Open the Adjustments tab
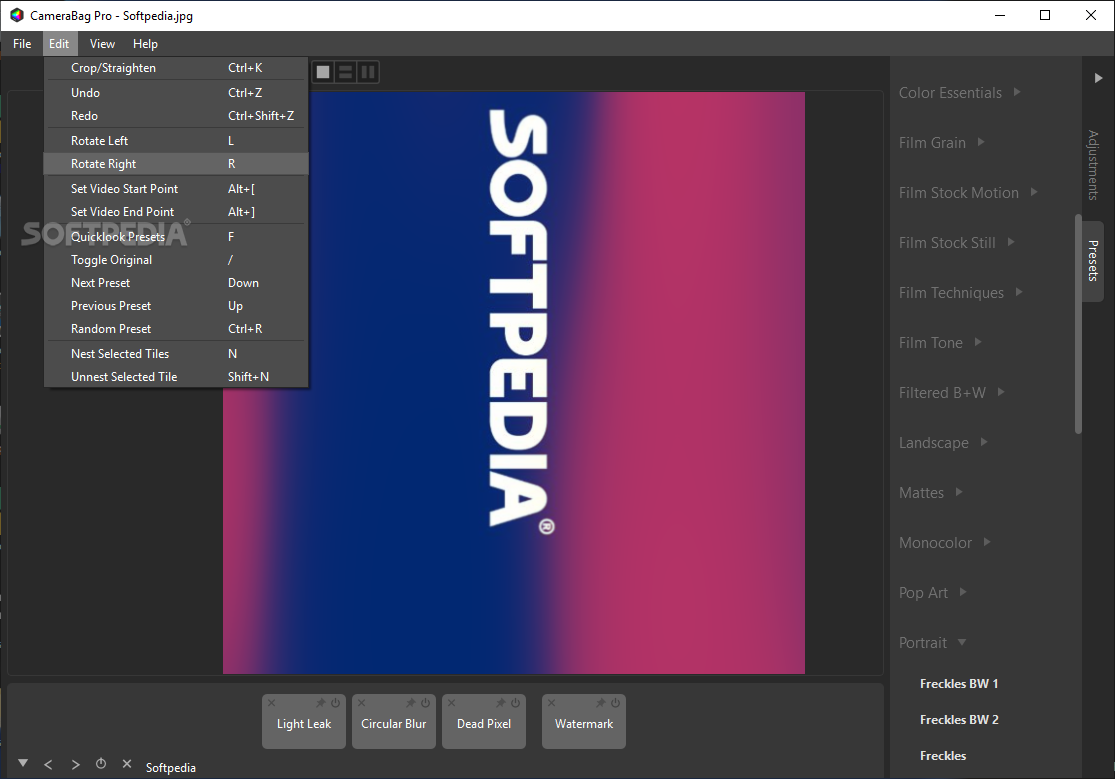Screen dimensions: 1115x779 tap(1092, 164)
